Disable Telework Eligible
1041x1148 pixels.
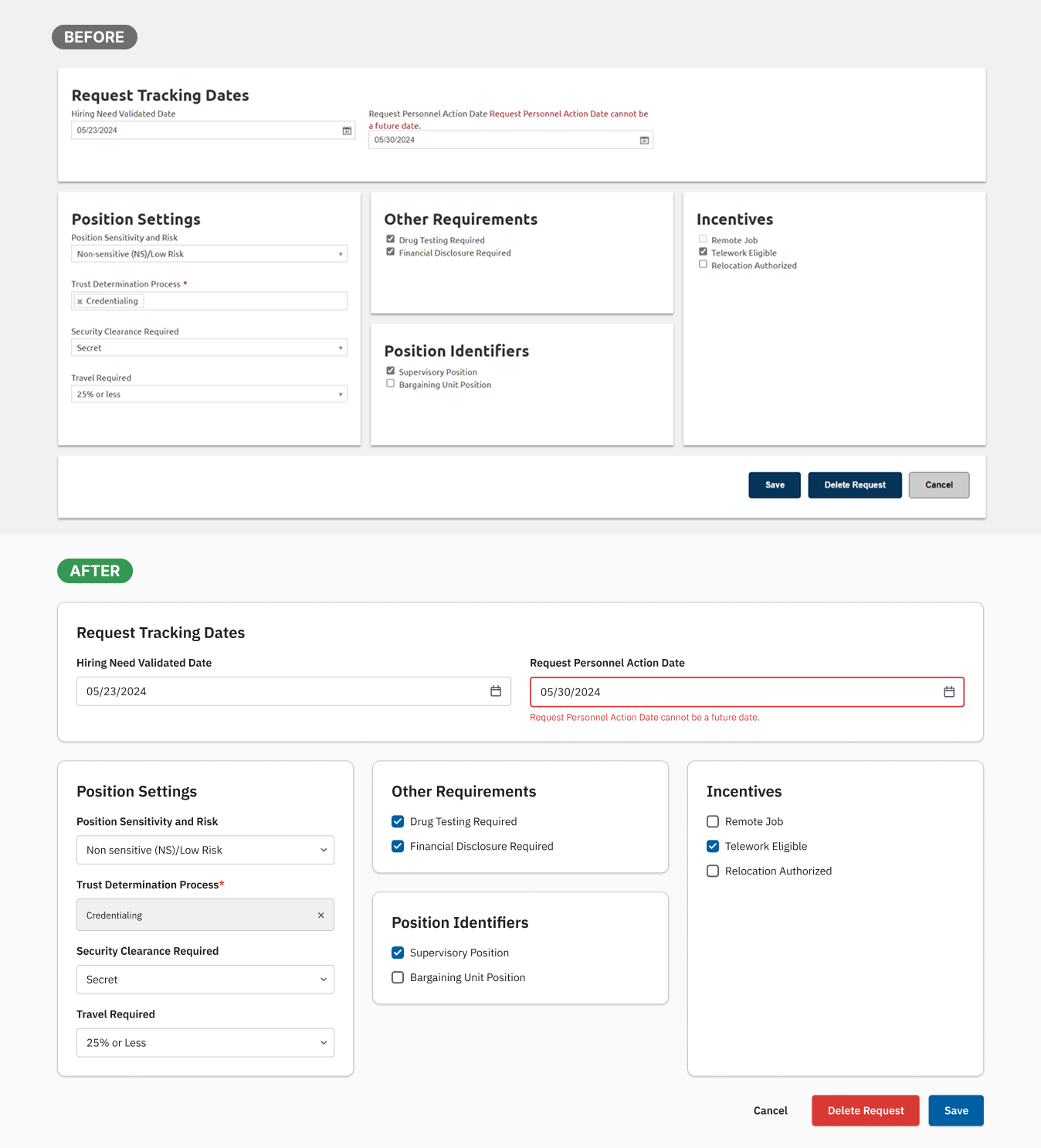coord(712,846)
